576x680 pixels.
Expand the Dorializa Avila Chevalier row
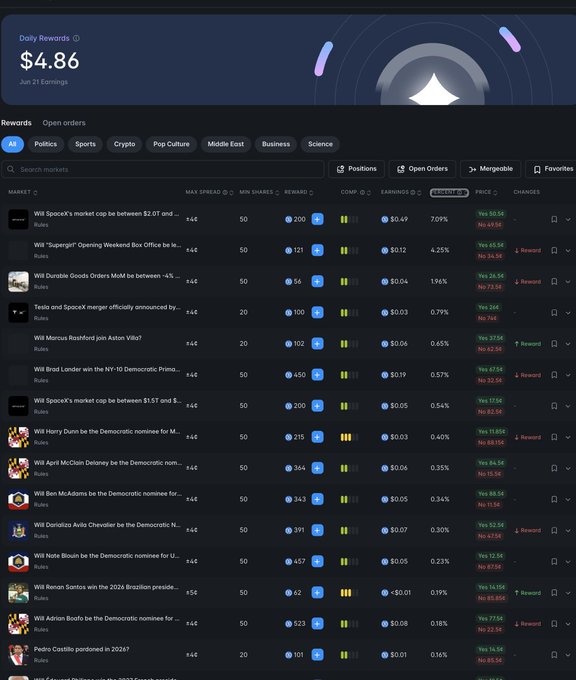point(568,530)
